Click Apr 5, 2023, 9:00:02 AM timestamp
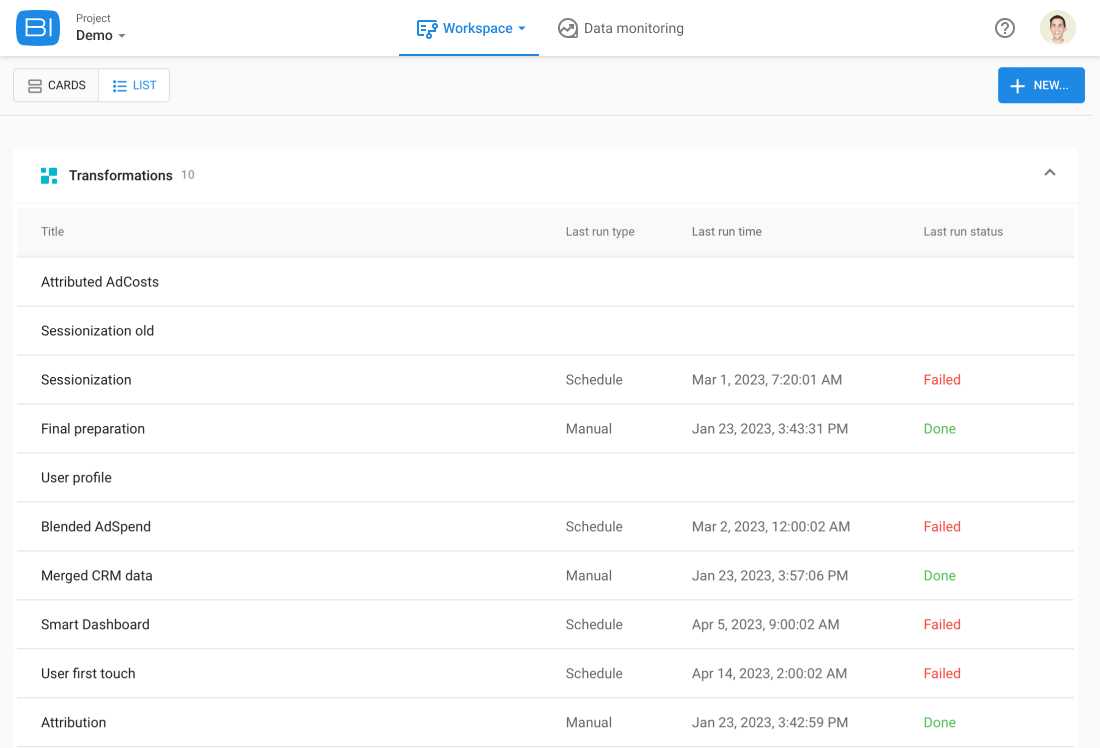This screenshot has width=1100, height=748. coord(765,625)
